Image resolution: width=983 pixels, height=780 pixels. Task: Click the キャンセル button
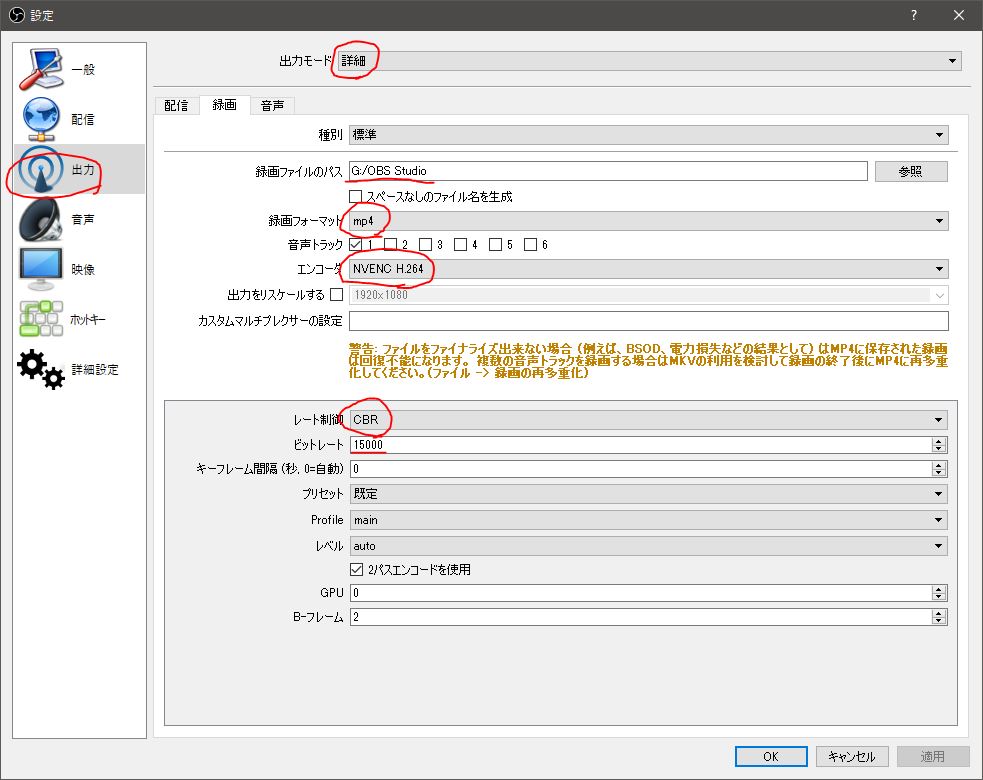click(x=852, y=756)
